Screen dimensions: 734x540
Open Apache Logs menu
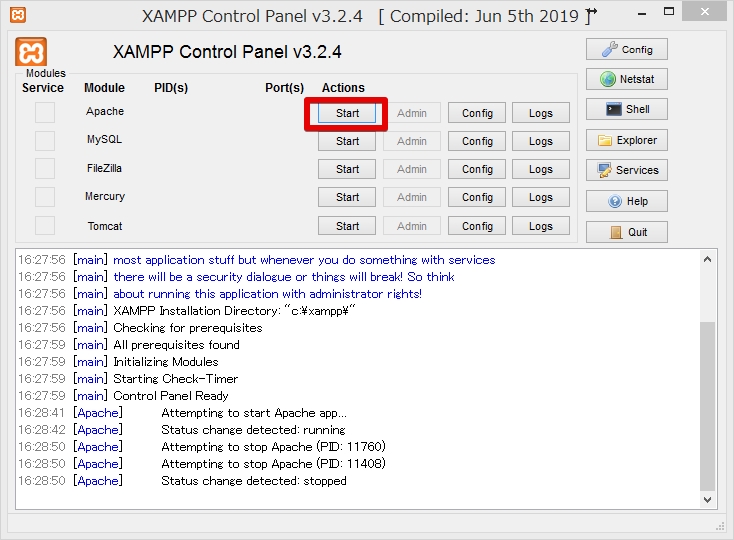coord(541,113)
